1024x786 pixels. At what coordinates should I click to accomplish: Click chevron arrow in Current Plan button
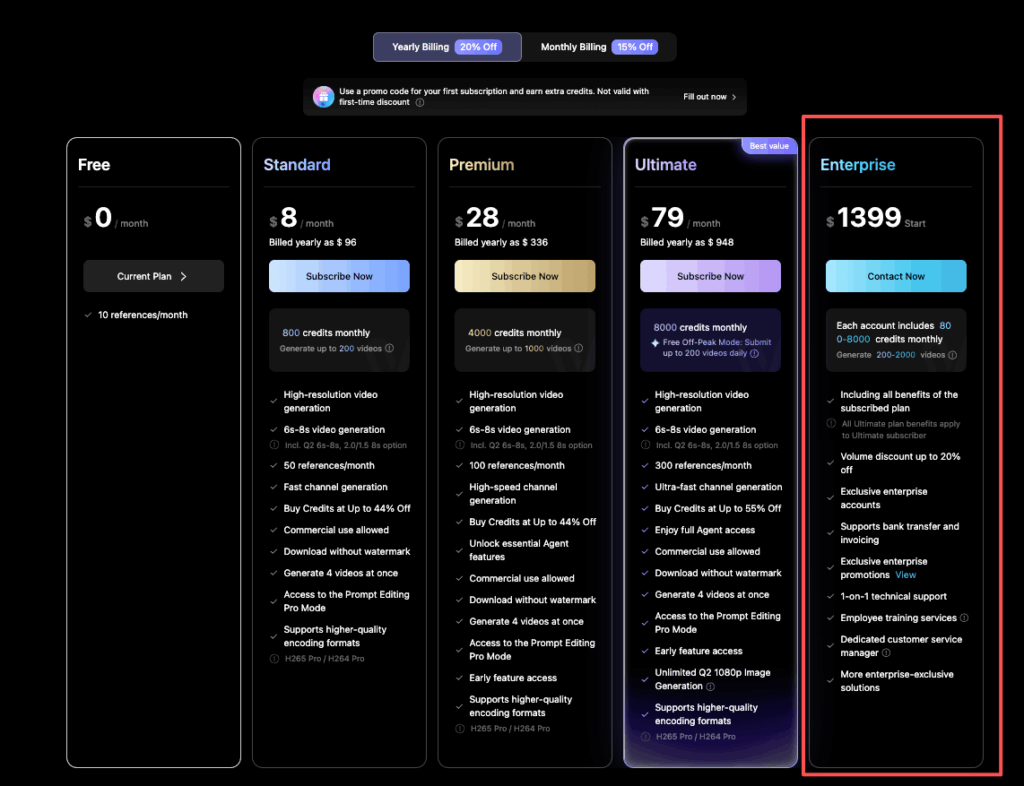(184, 276)
